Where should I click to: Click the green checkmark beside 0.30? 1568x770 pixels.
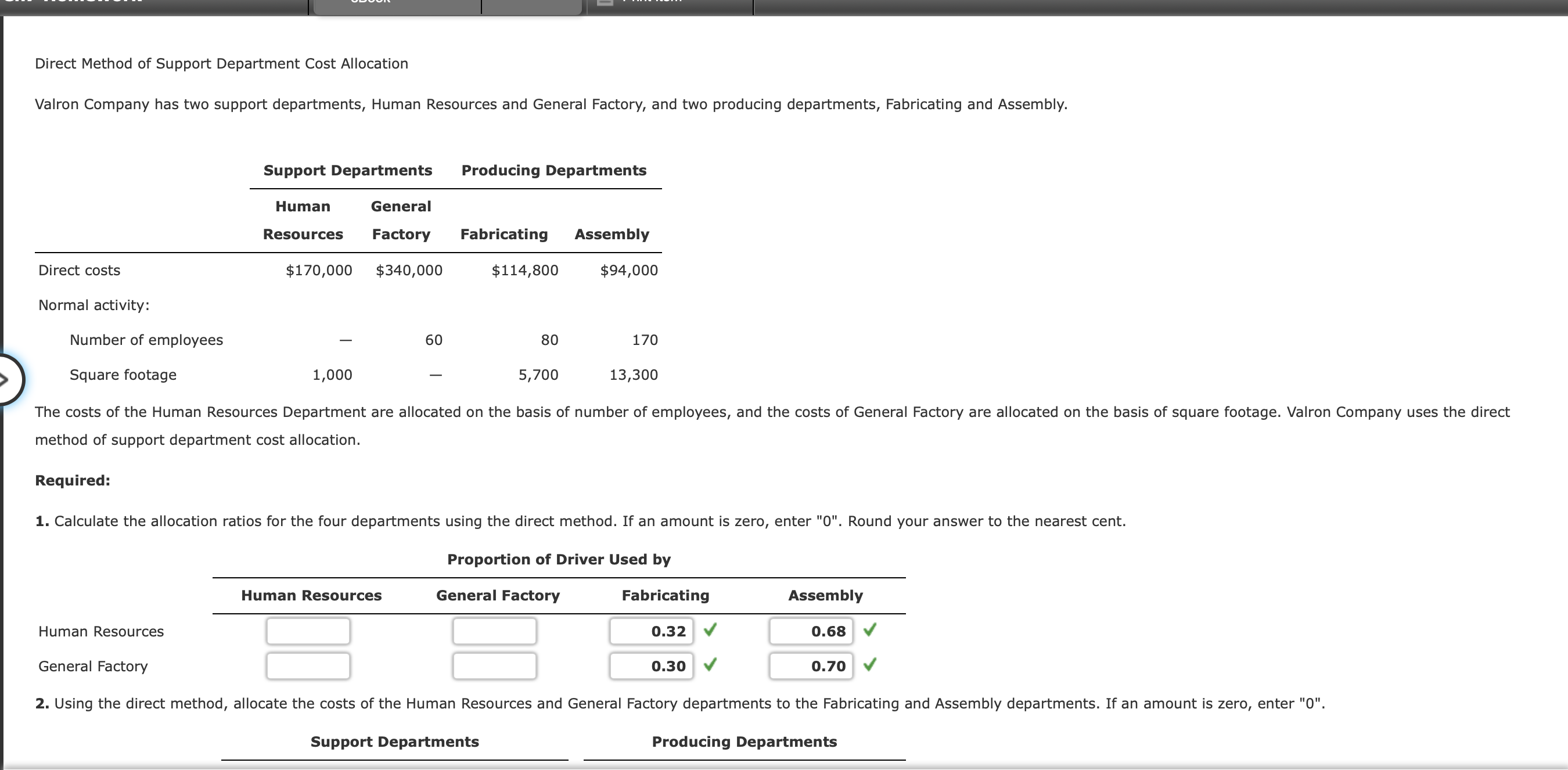[x=710, y=666]
